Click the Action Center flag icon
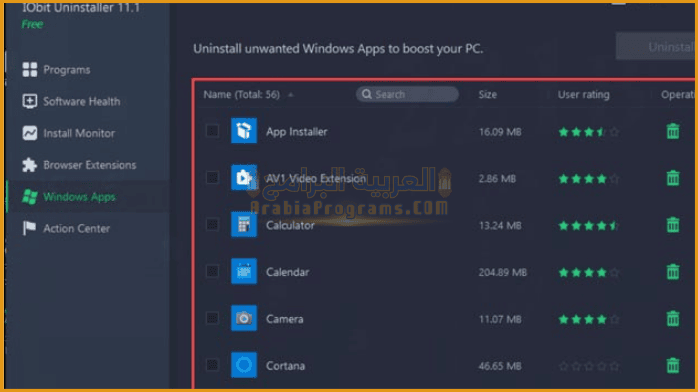Image resolution: width=698 pixels, height=392 pixels. [30, 228]
